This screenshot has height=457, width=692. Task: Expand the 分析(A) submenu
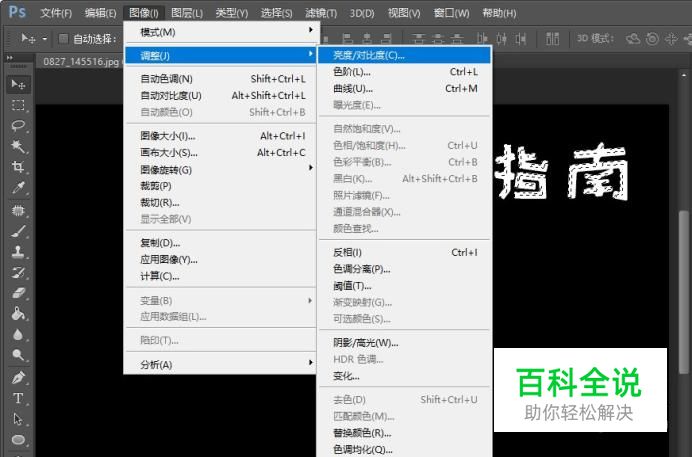[x=221, y=364]
